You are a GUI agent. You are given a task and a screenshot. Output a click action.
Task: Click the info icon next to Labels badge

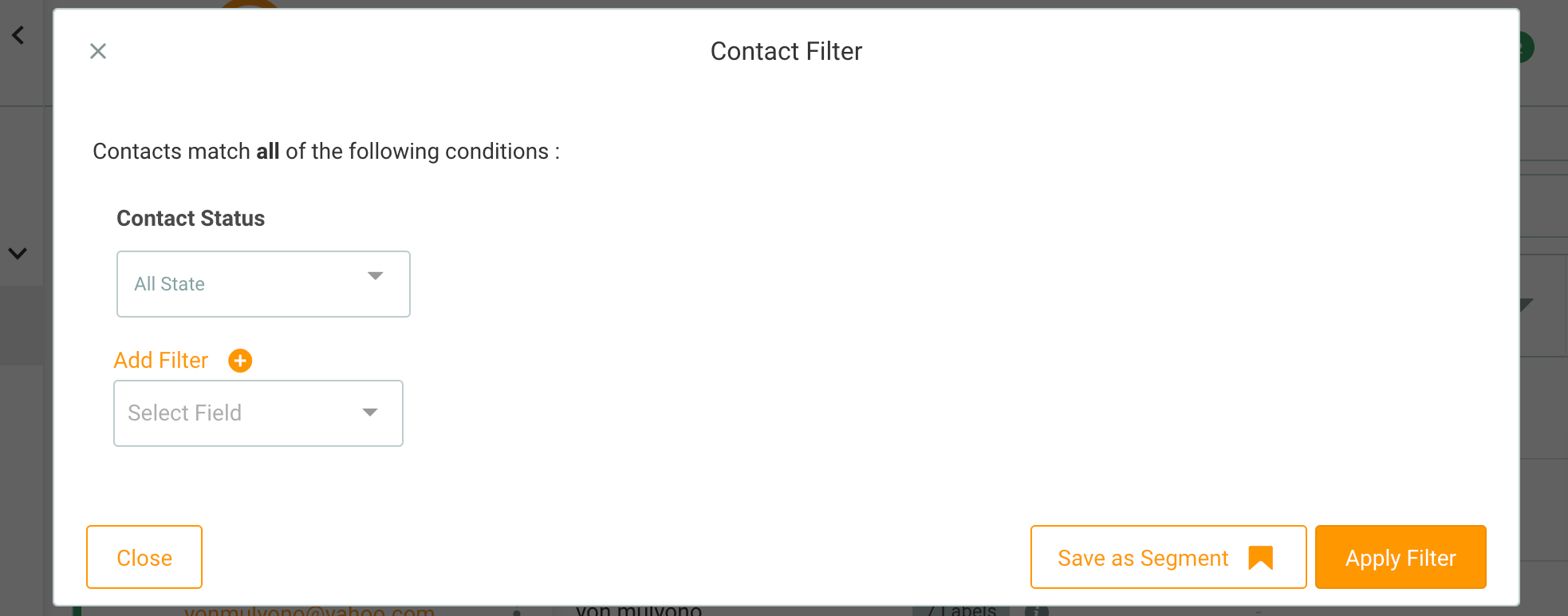1036,611
